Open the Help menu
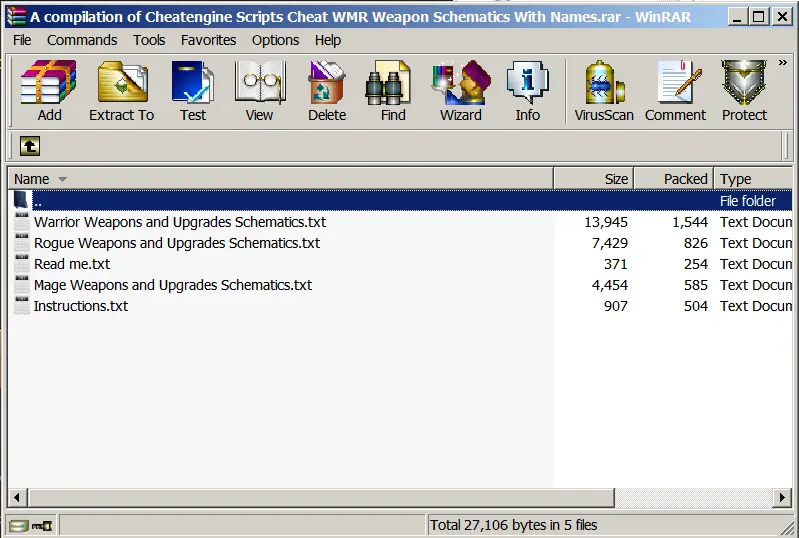Image resolution: width=799 pixels, height=538 pixels. pyautogui.click(x=328, y=40)
